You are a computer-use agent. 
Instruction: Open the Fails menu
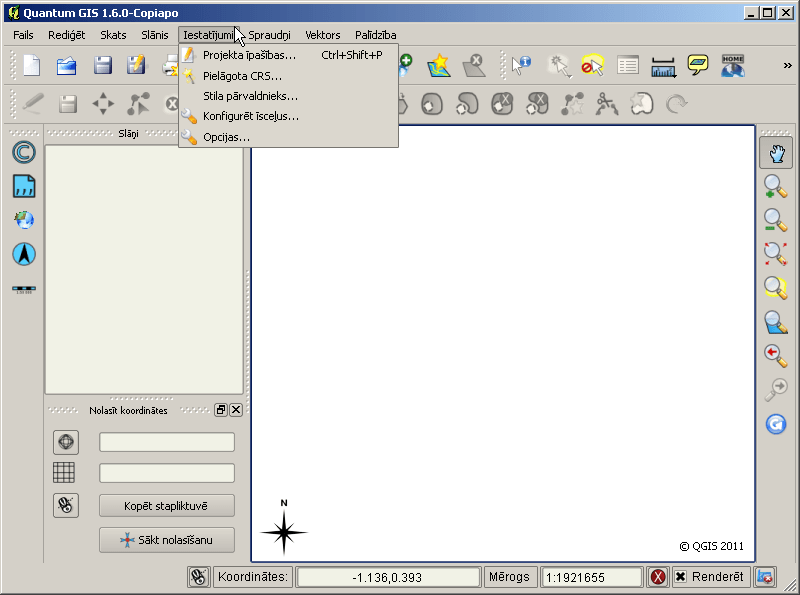pos(23,35)
